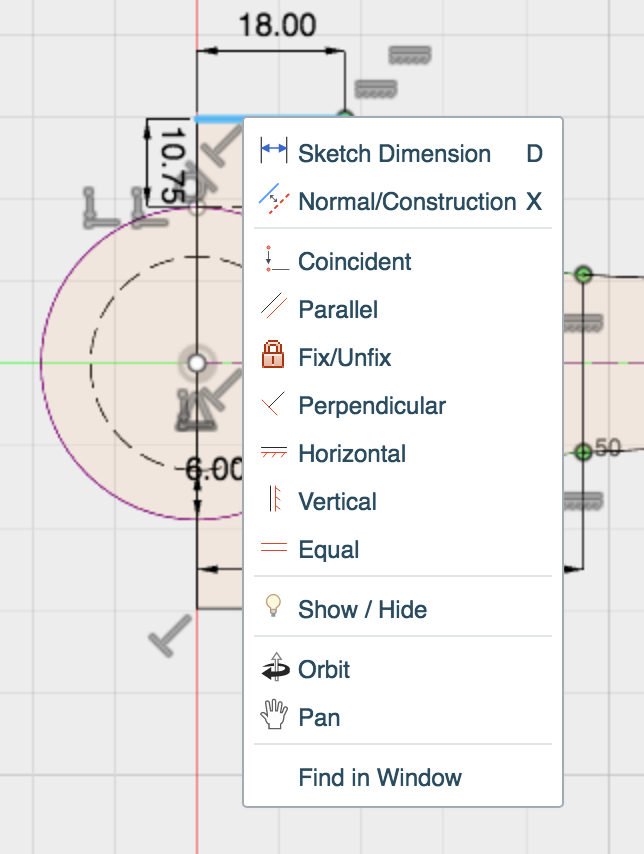Screen dimensions: 644x854
Task: Select the highlighted blue sketch line
Action: [219, 119]
